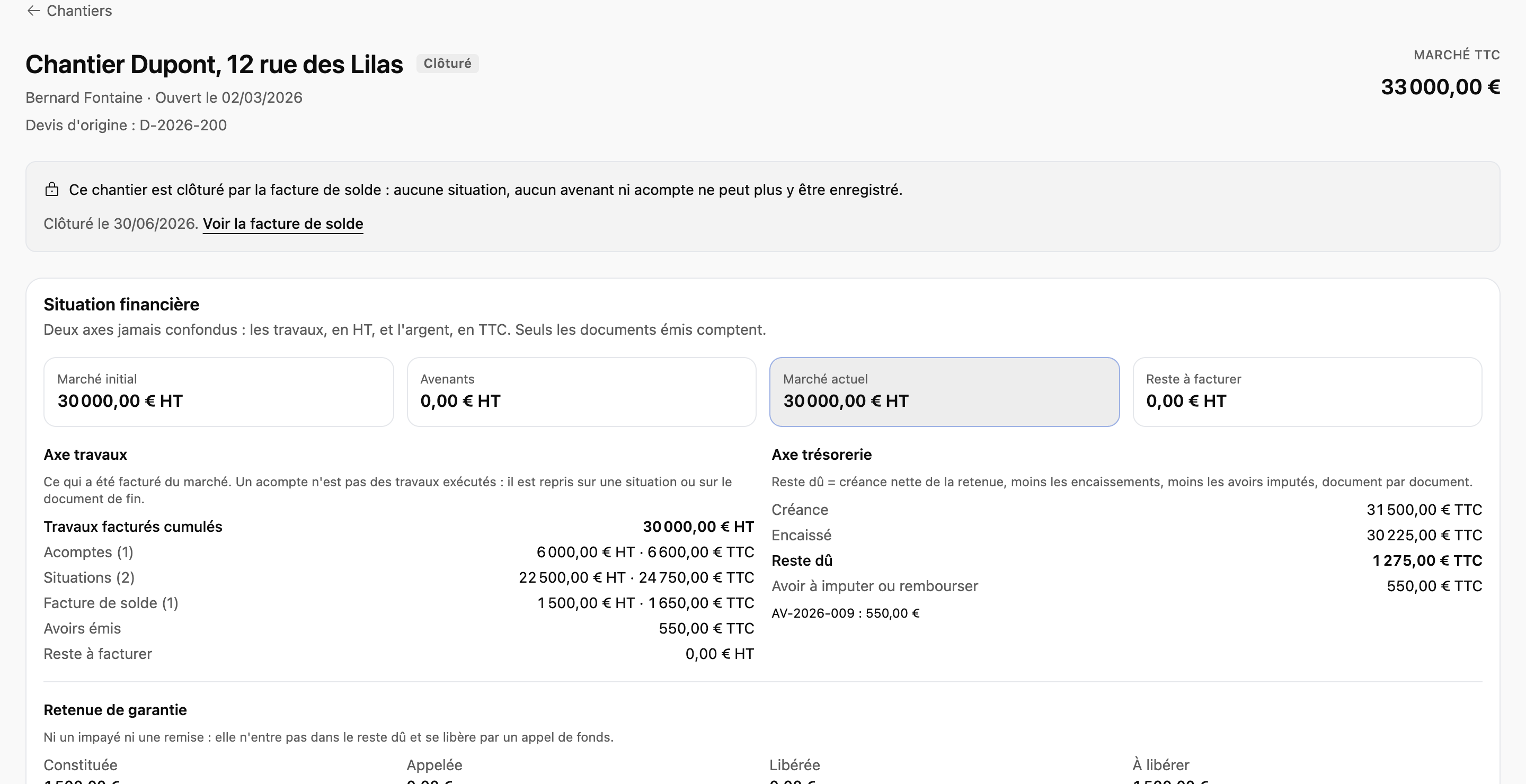Click the Encaissé amount 30 225,00 € TTC
The height and width of the screenshot is (784, 1526).
click(1424, 534)
